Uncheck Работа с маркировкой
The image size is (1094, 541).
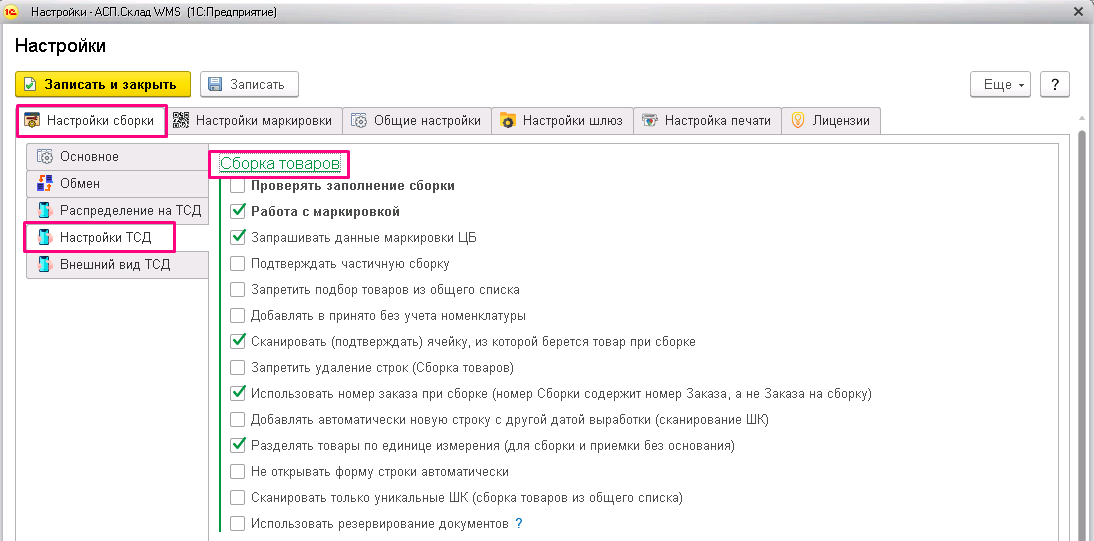coord(238,211)
